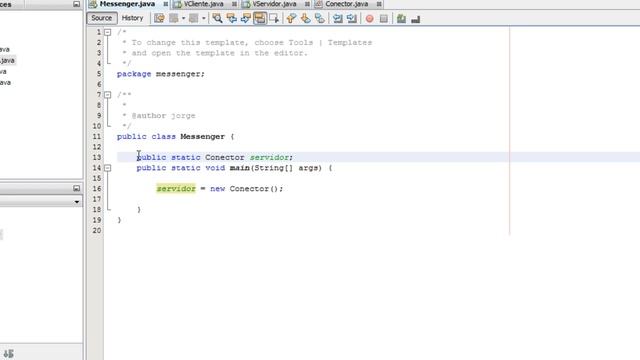Collapse the header comment fold at line 1

(107, 32)
